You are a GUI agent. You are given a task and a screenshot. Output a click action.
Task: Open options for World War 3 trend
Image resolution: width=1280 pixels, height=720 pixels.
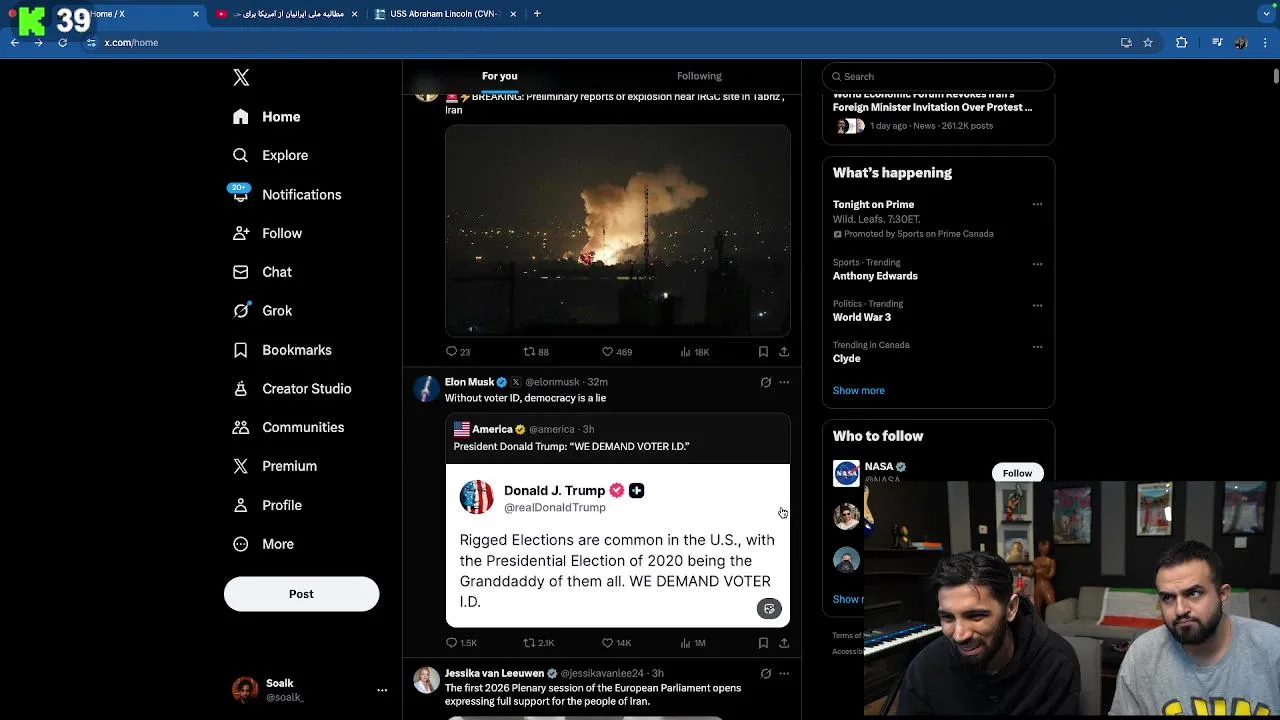coord(1037,305)
